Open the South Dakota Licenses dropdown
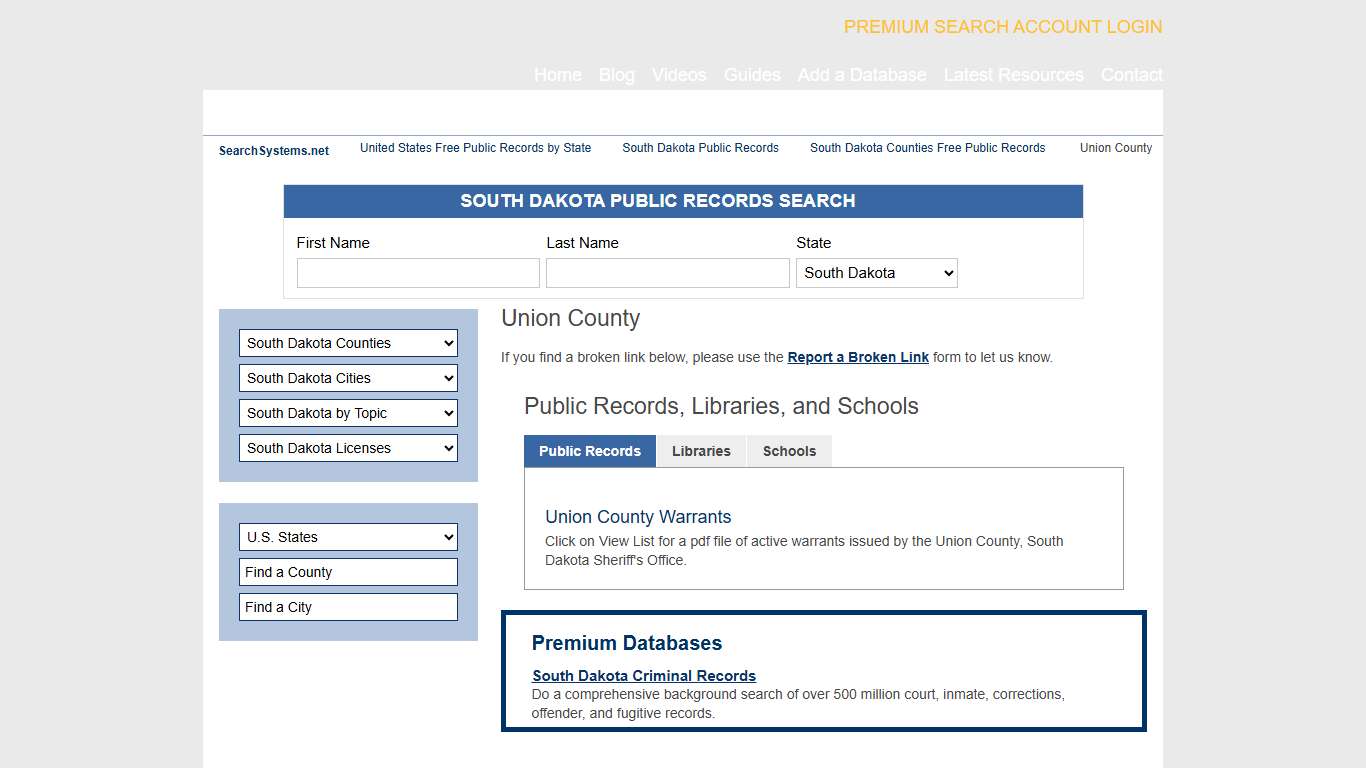Screen dimensions: 1366x768 [347, 448]
